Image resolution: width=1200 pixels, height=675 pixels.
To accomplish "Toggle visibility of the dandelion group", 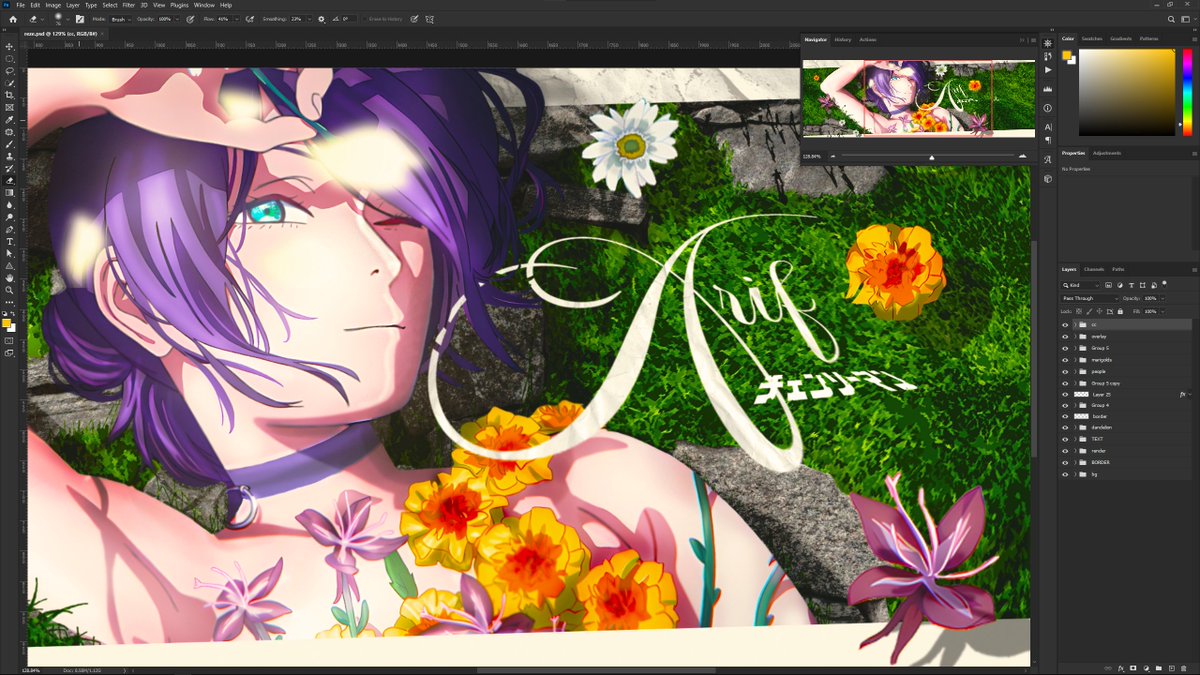I will 1064,427.
